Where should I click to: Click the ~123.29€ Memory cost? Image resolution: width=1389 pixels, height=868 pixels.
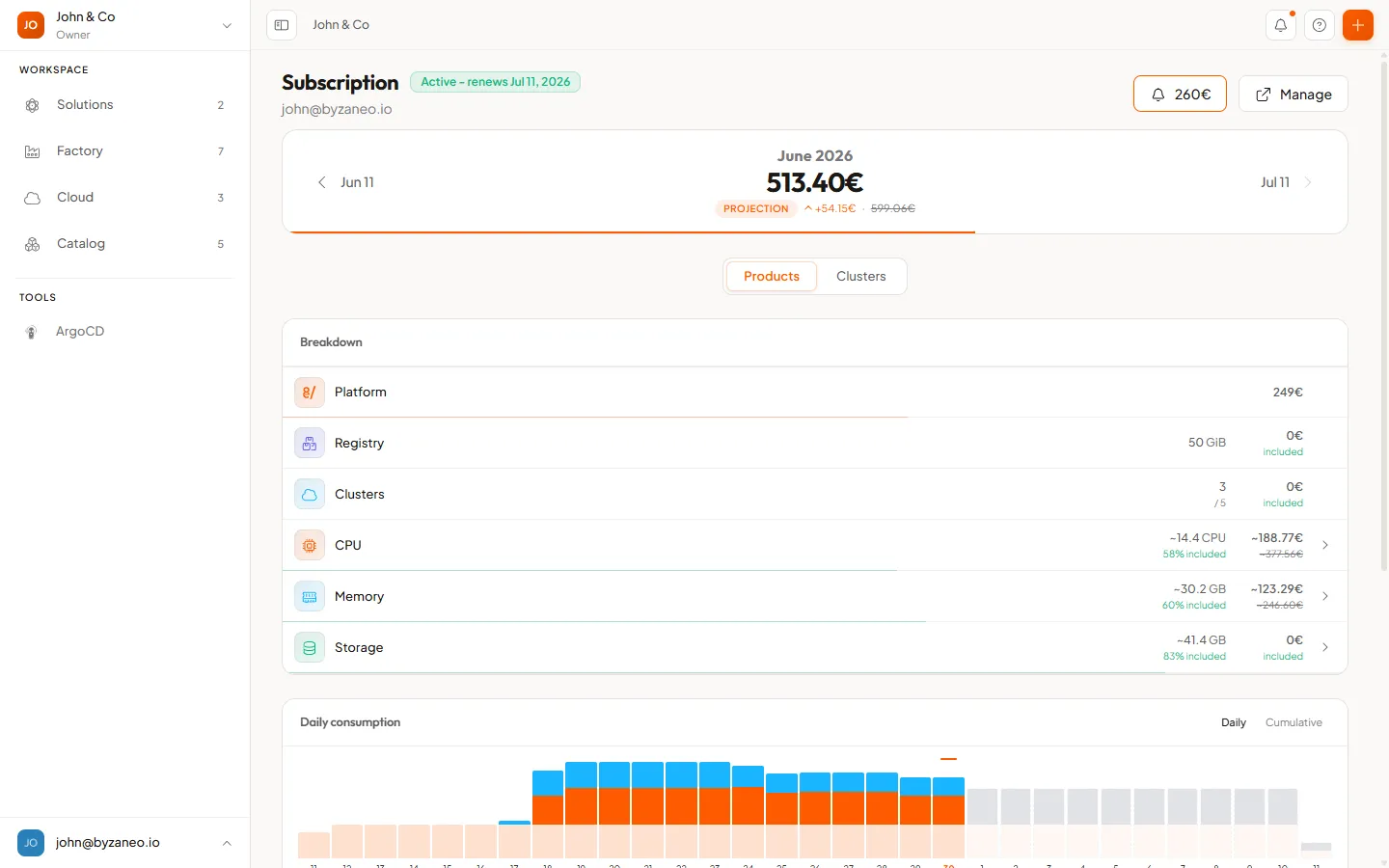[1277, 589]
